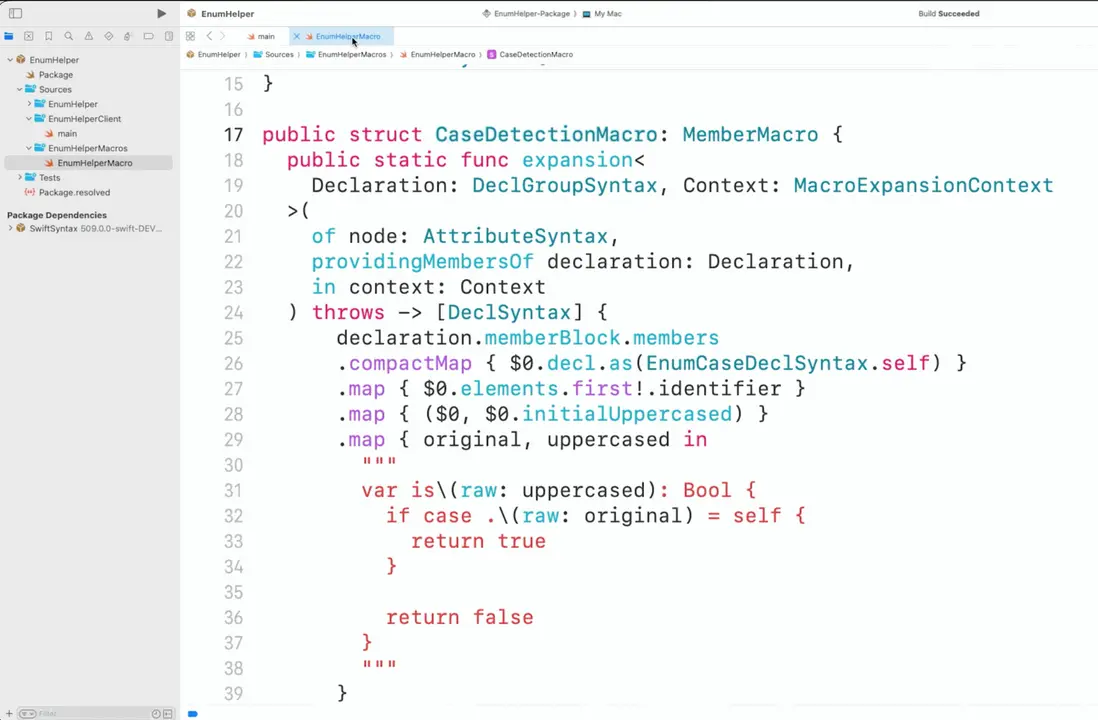Show only source-controlled files filter
The image size is (1098, 720).
click(x=168, y=714)
